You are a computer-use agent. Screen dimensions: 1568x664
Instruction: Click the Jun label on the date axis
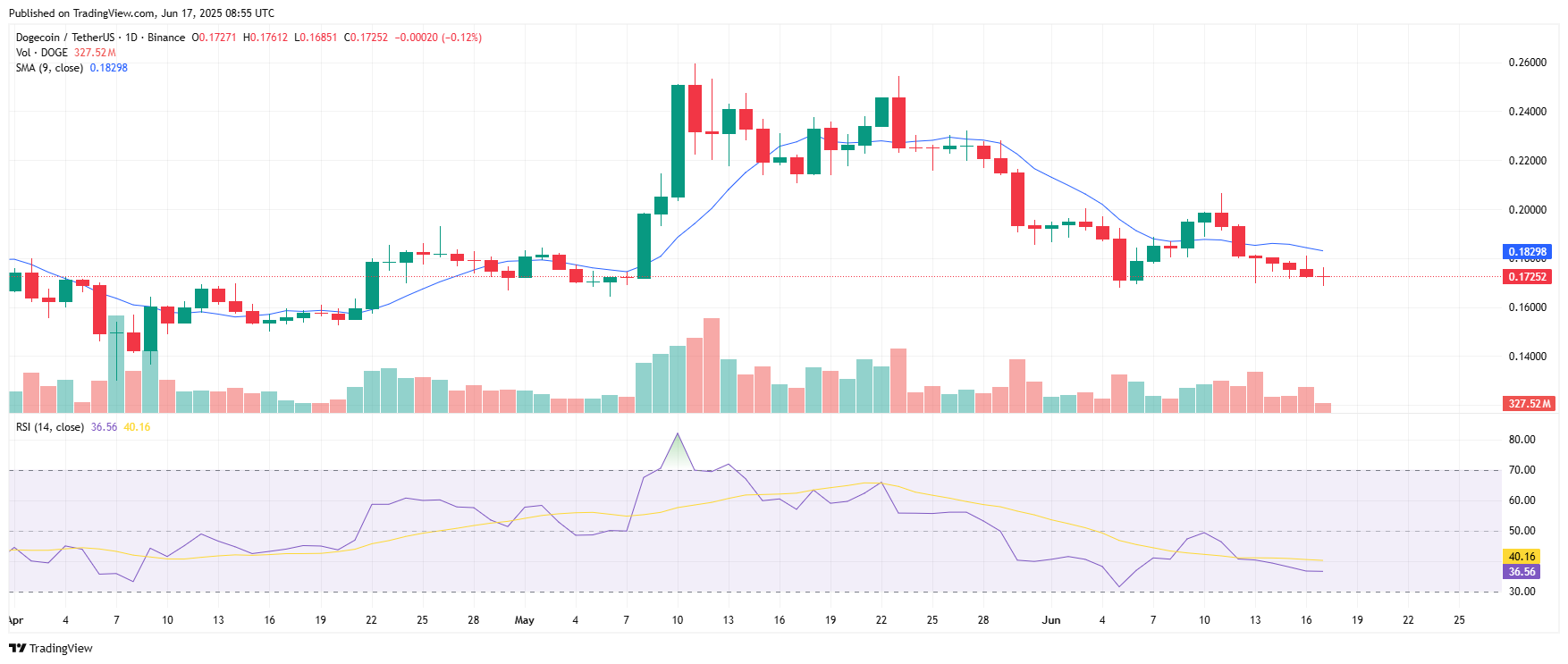tap(1051, 620)
